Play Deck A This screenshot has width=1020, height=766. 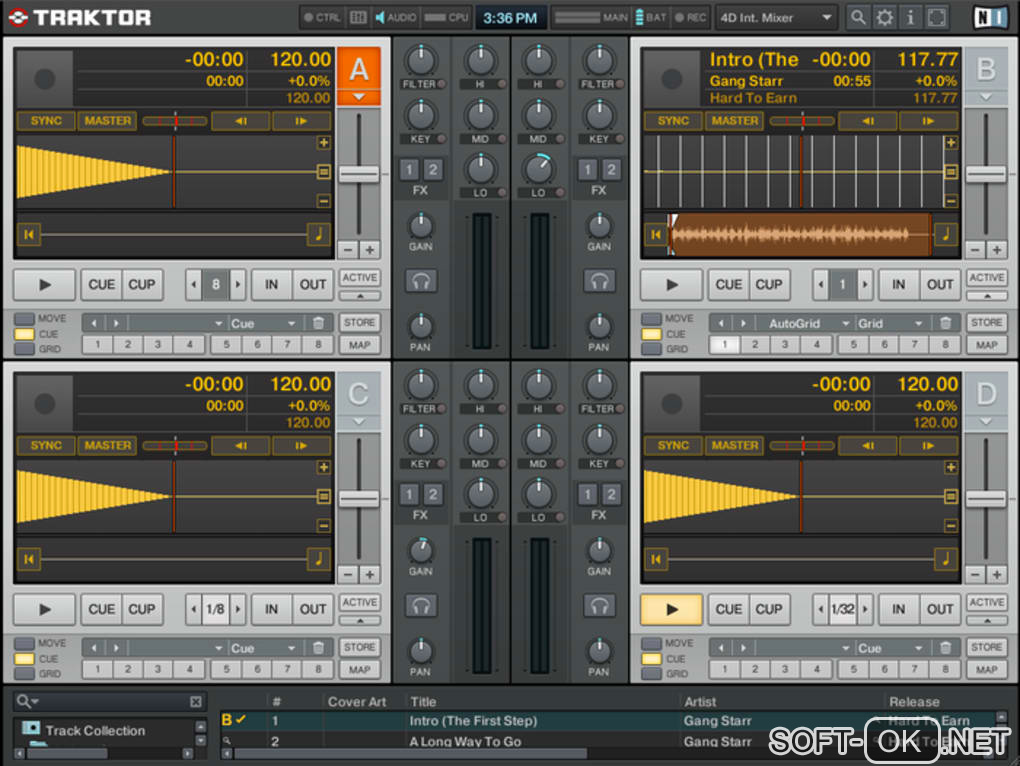(44, 285)
